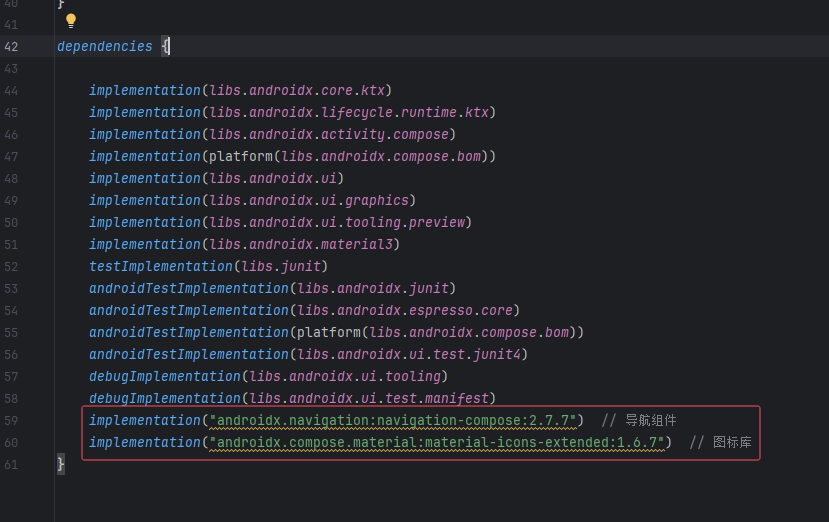Click the dependencies keyword on line 42
Viewport: 829px width, 522px height.
[105, 47]
